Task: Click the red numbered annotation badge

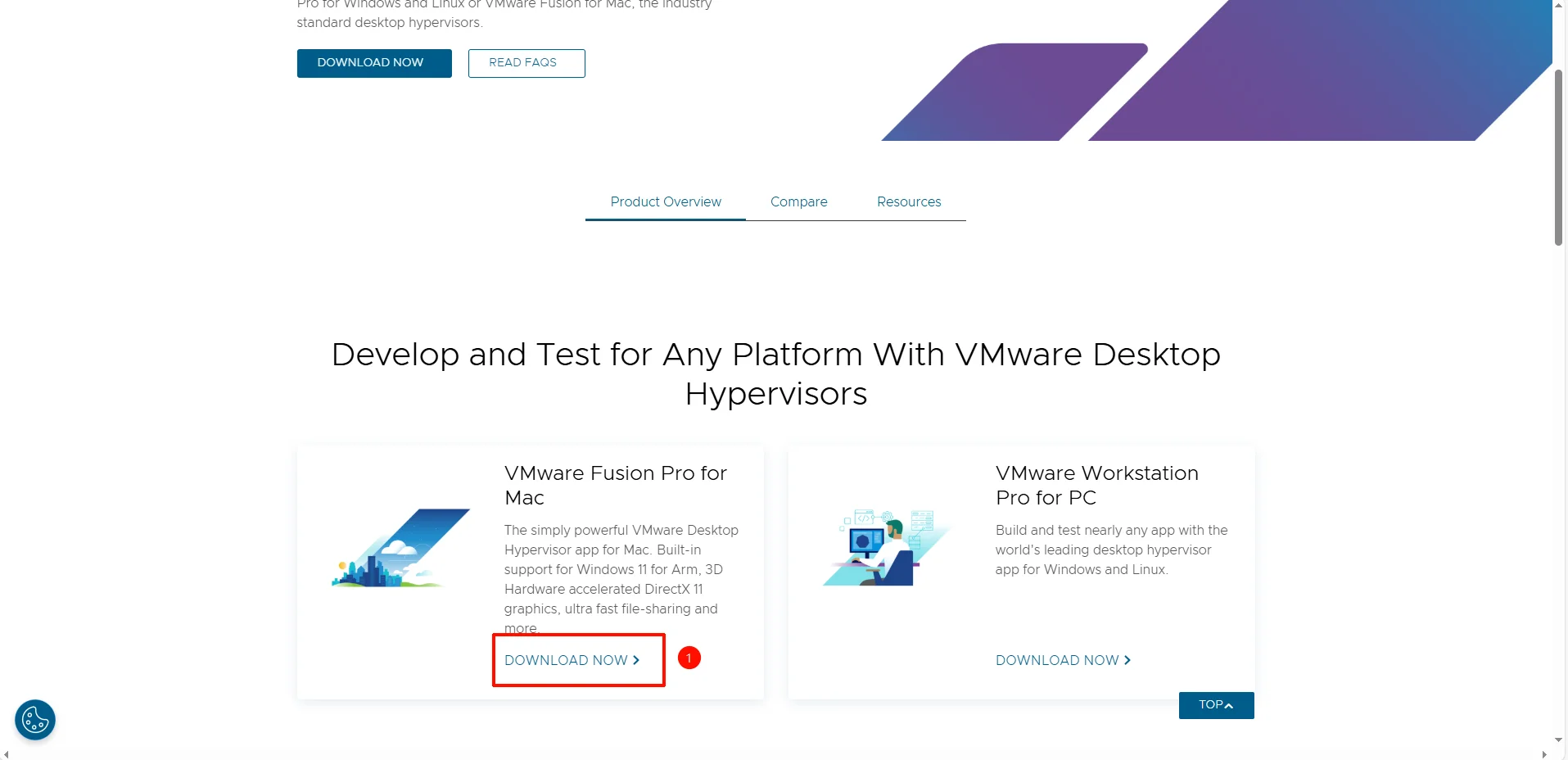Action: pos(689,658)
